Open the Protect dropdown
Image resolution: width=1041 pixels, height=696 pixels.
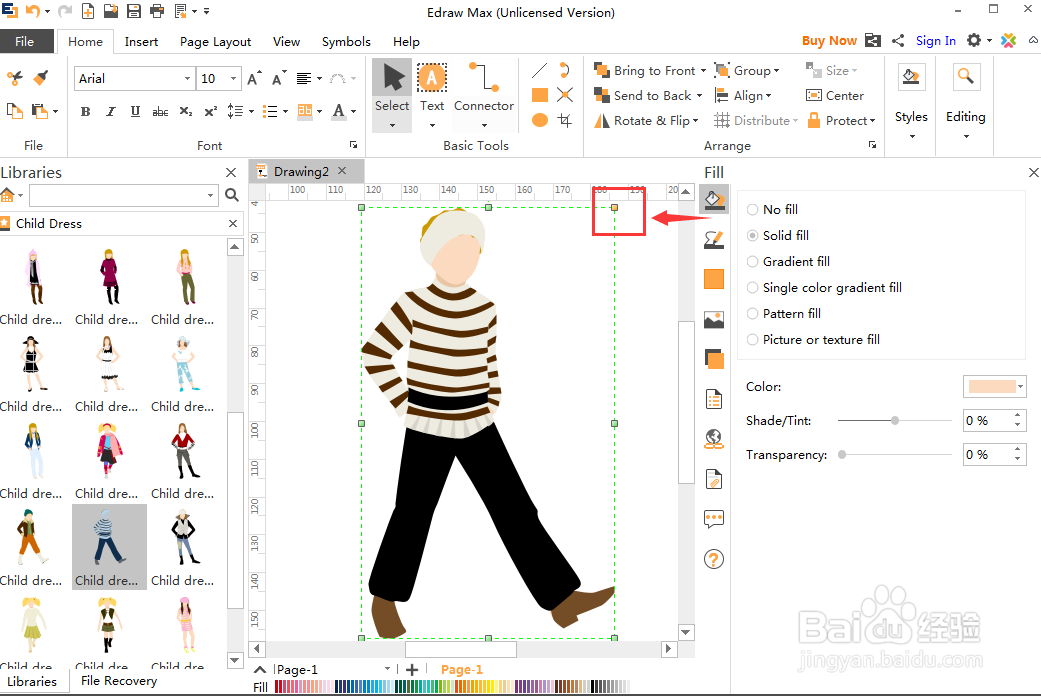[841, 120]
